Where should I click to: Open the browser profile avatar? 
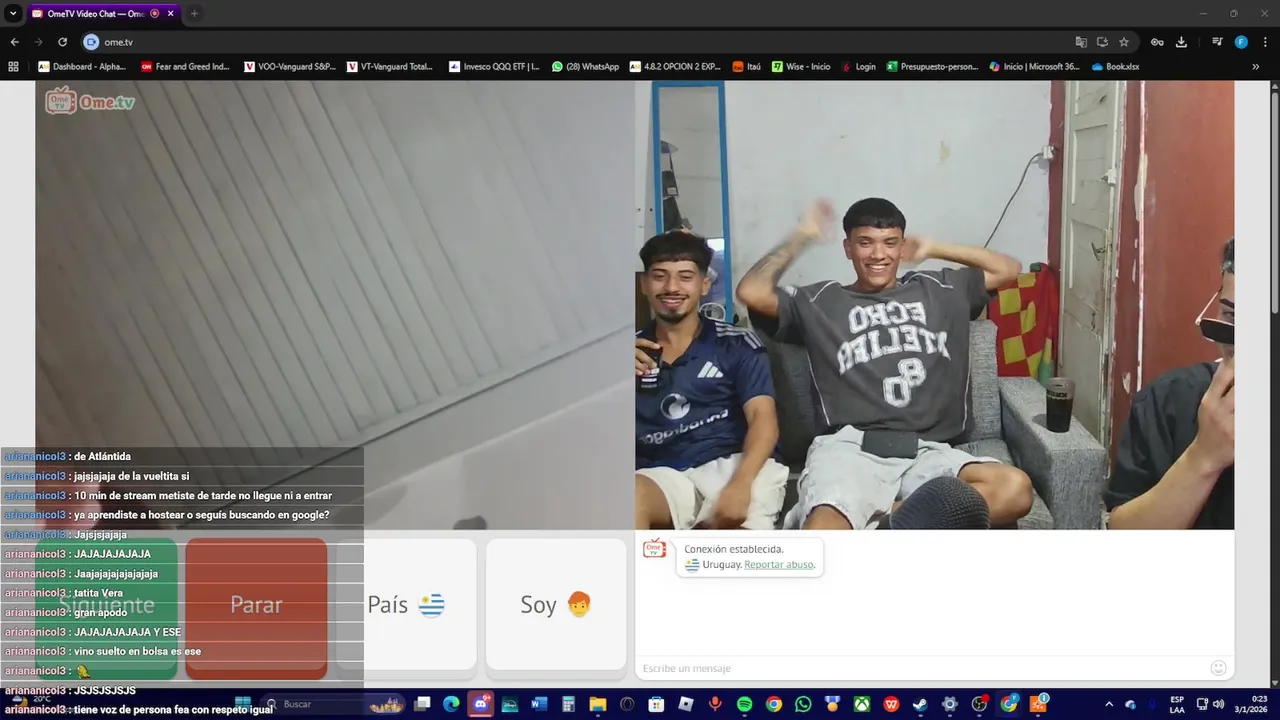click(1241, 42)
